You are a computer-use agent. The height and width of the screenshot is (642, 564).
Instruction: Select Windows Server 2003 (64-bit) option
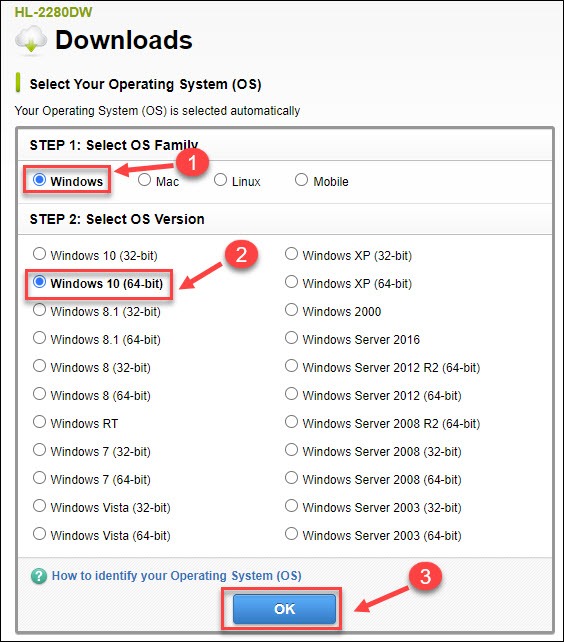(291, 533)
